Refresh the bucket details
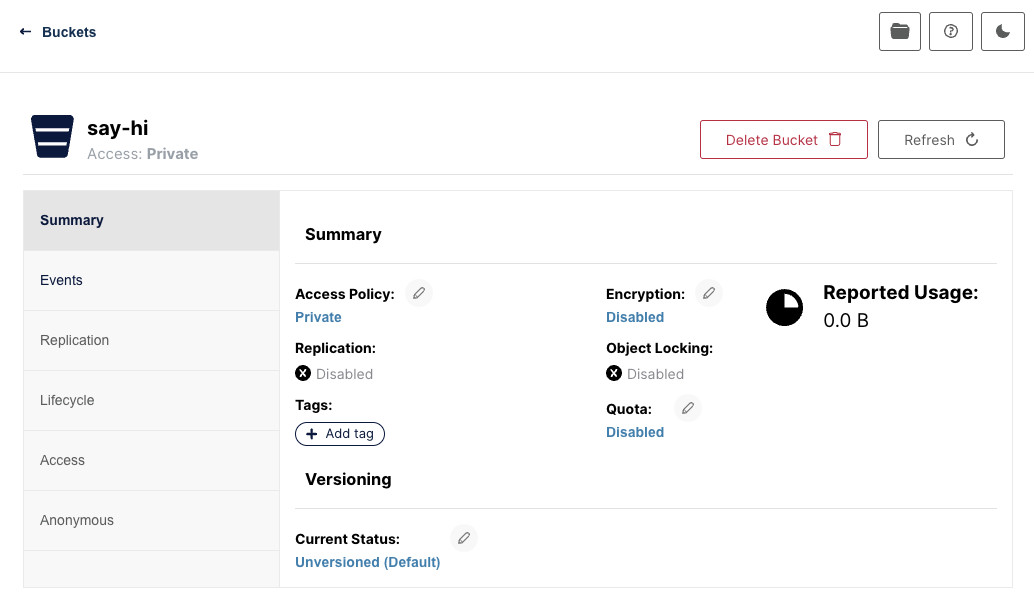The width and height of the screenshot is (1034, 615). click(940, 140)
